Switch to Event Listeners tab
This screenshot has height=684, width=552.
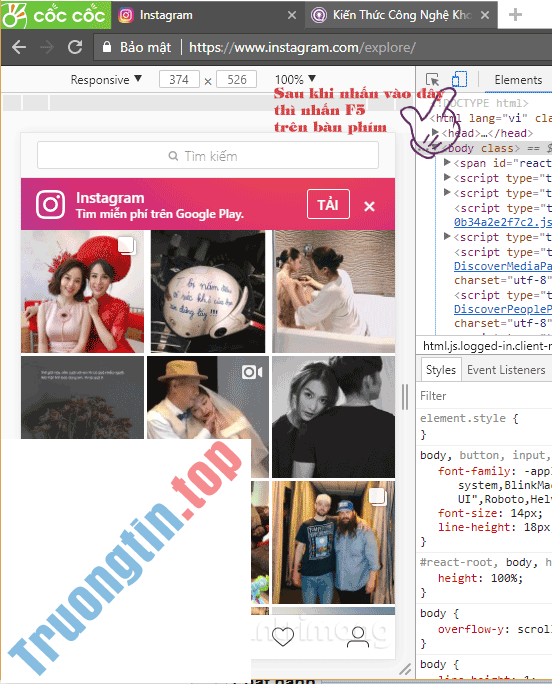pos(506,370)
